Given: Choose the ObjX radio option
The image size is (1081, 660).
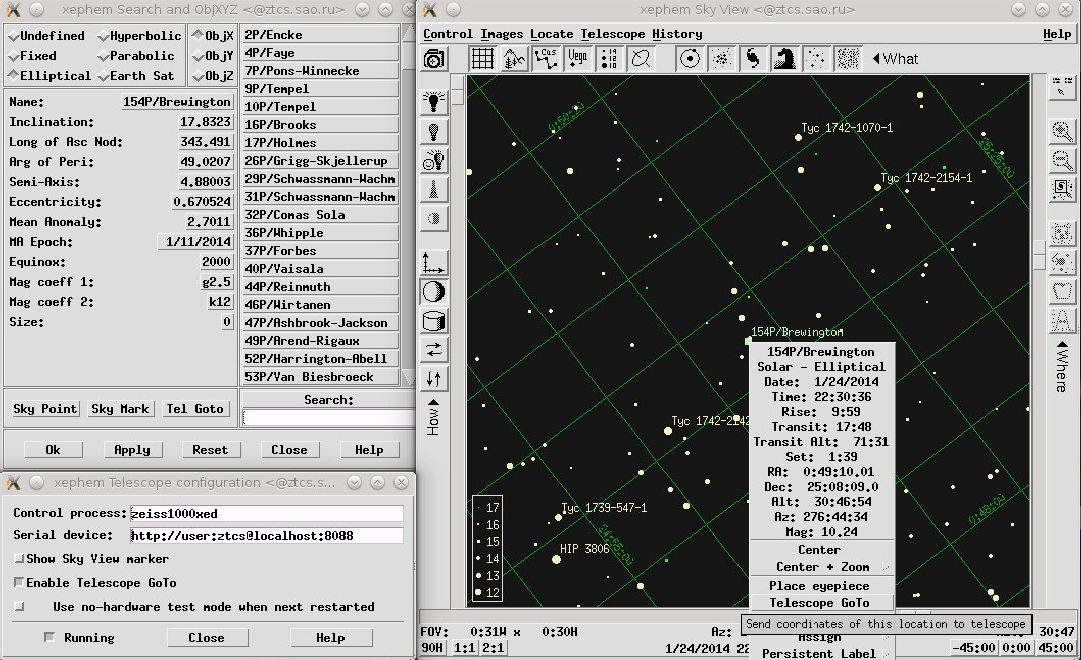Looking at the screenshot, I should (212, 36).
